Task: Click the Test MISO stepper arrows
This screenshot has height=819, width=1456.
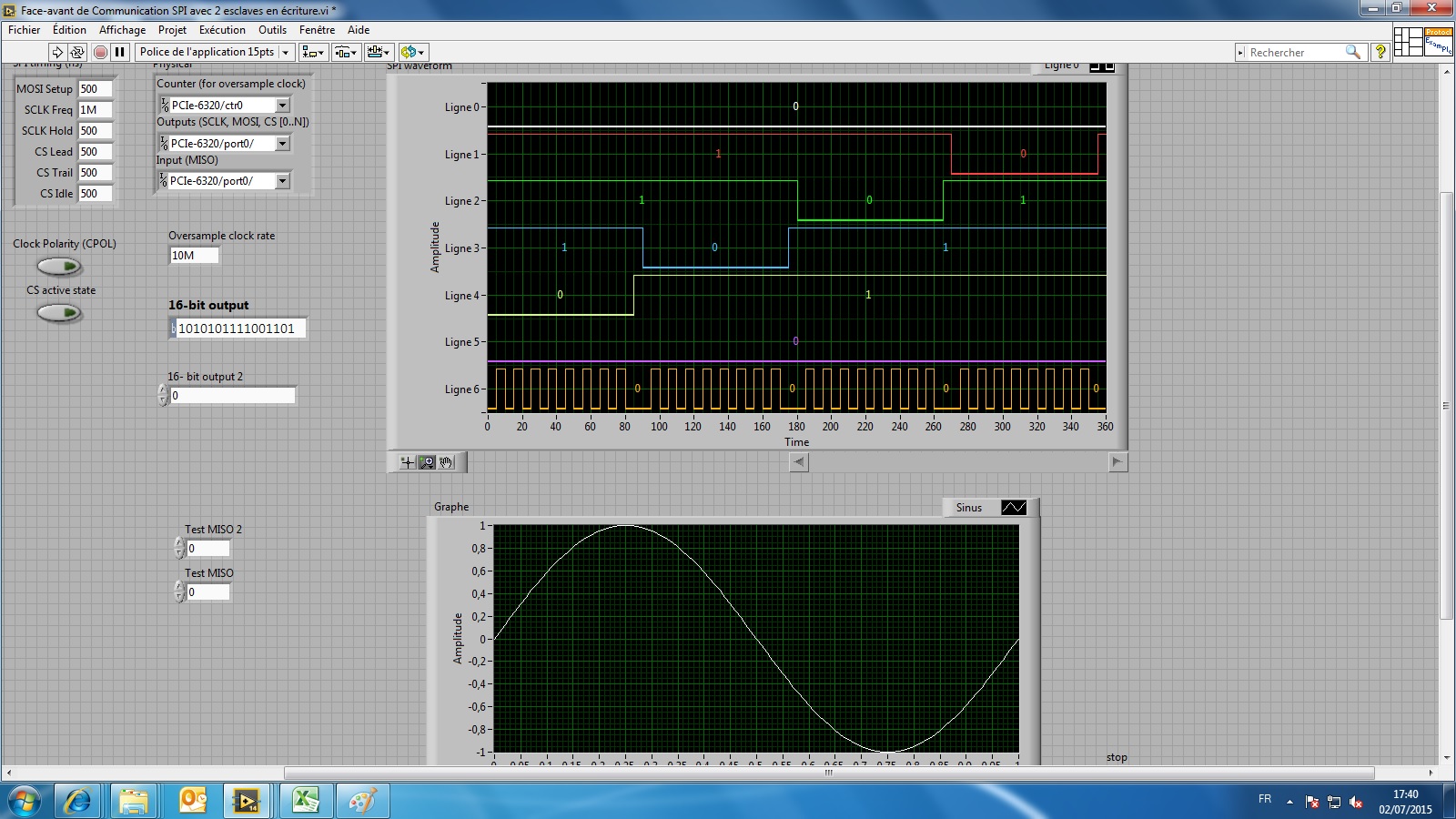Action: pos(179,592)
